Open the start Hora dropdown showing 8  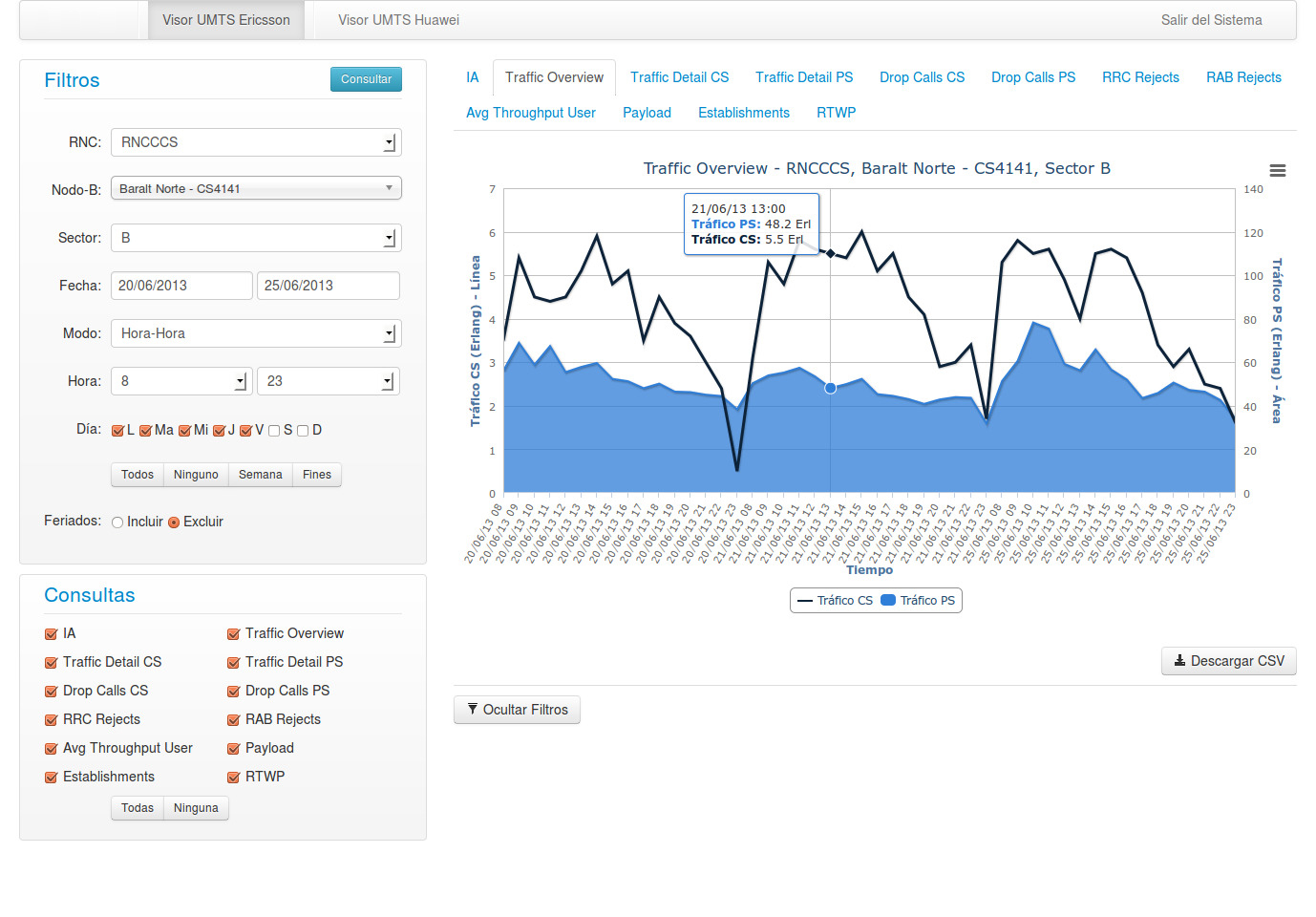pos(181,381)
